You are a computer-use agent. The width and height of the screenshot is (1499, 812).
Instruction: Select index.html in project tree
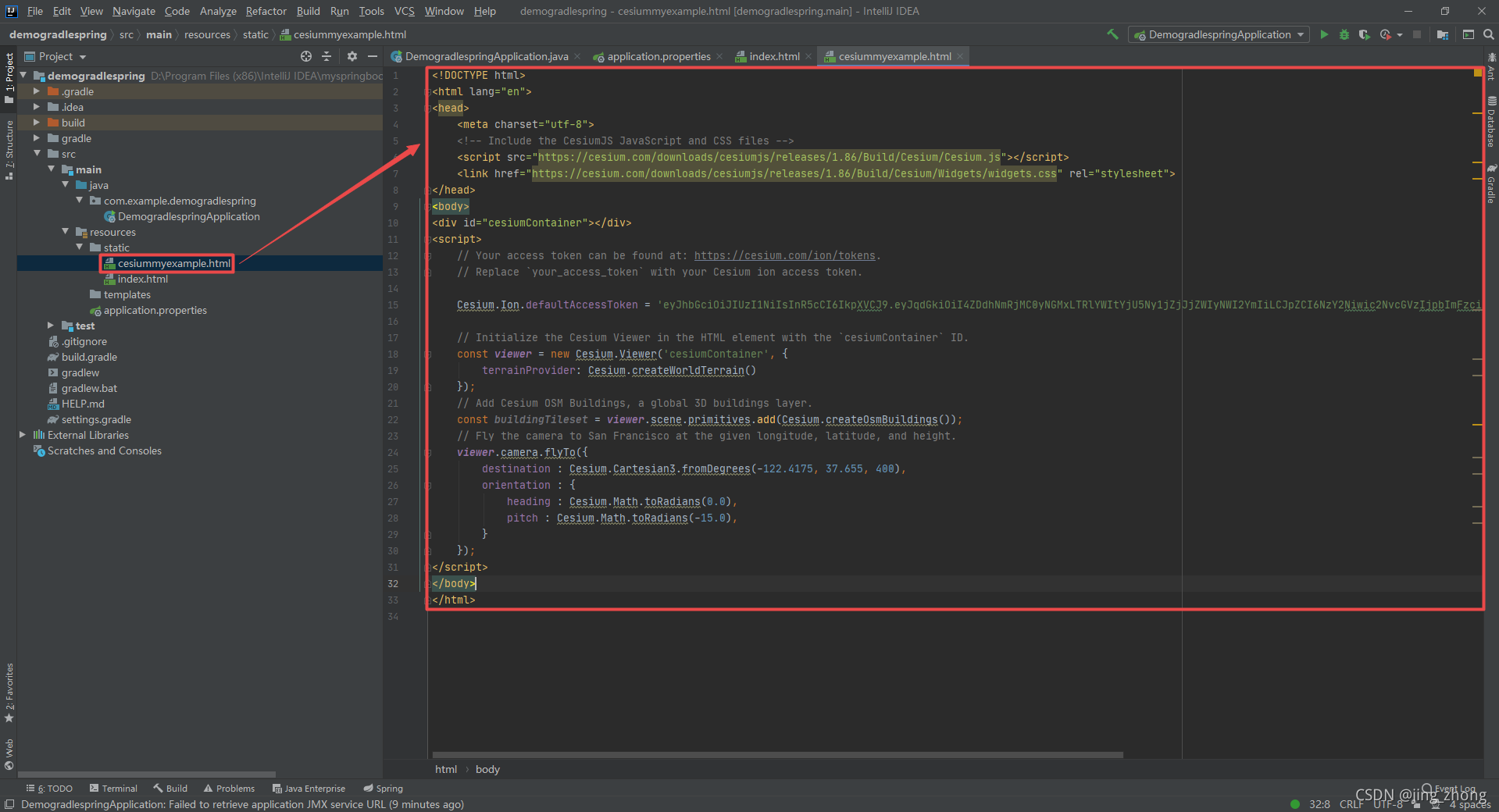pos(142,279)
